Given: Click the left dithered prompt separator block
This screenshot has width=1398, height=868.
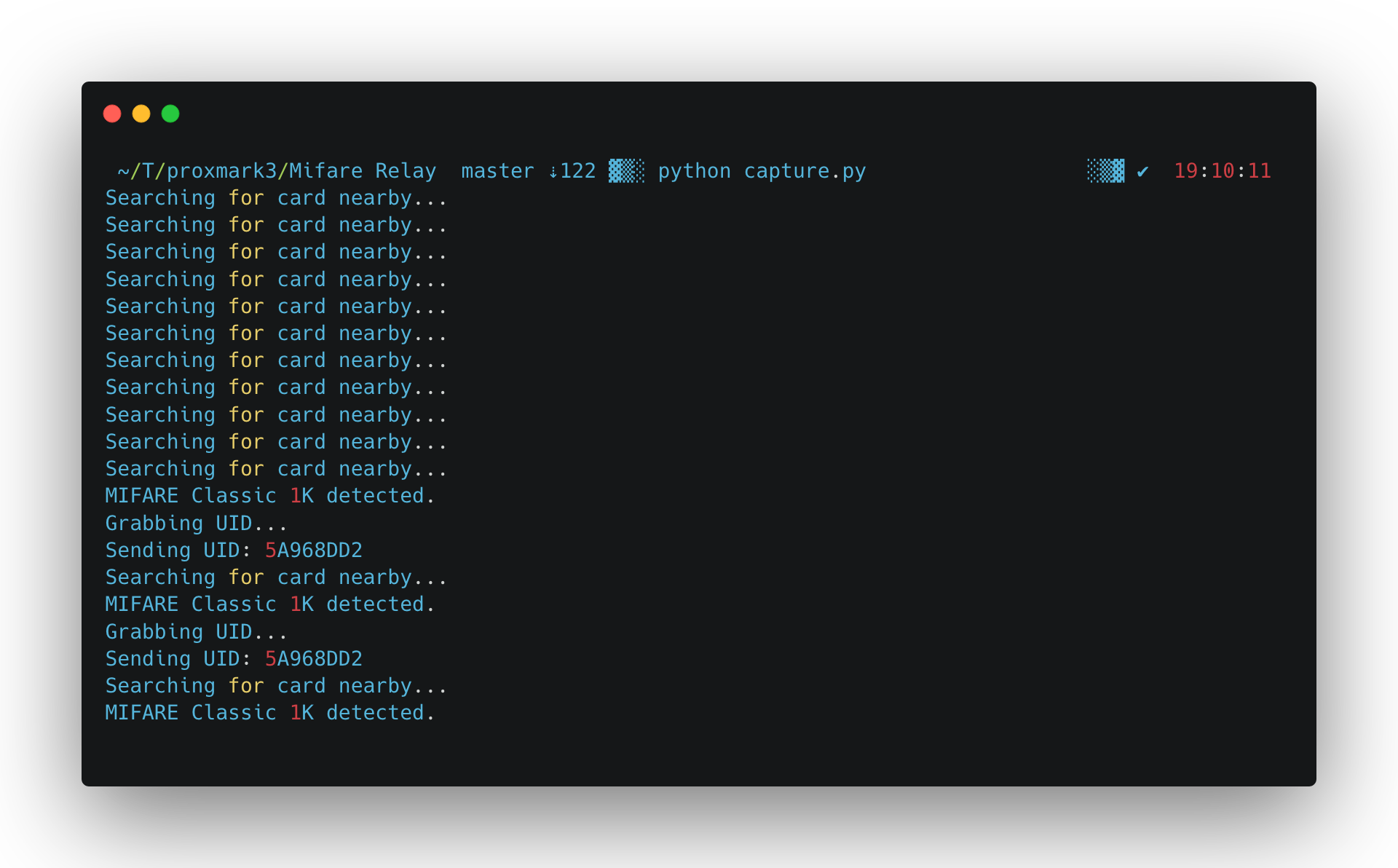Looking at the screenshot, I should coord(626,171).
